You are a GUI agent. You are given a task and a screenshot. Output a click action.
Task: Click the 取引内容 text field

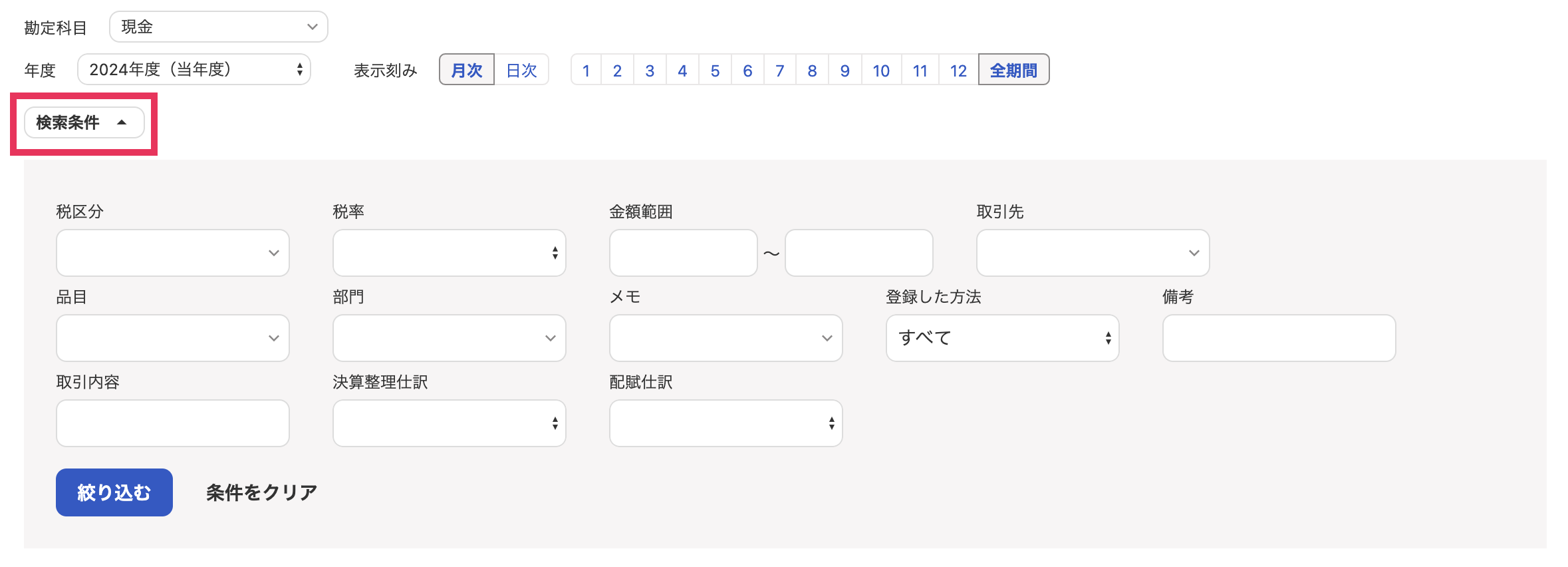pos(173,423)
